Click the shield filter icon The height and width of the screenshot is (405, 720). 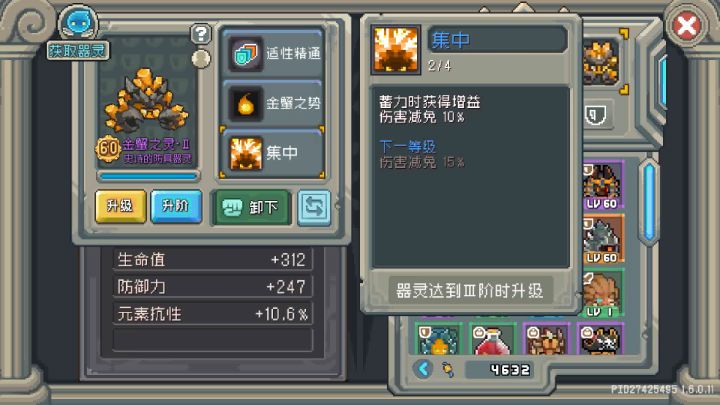click(596, 114)
